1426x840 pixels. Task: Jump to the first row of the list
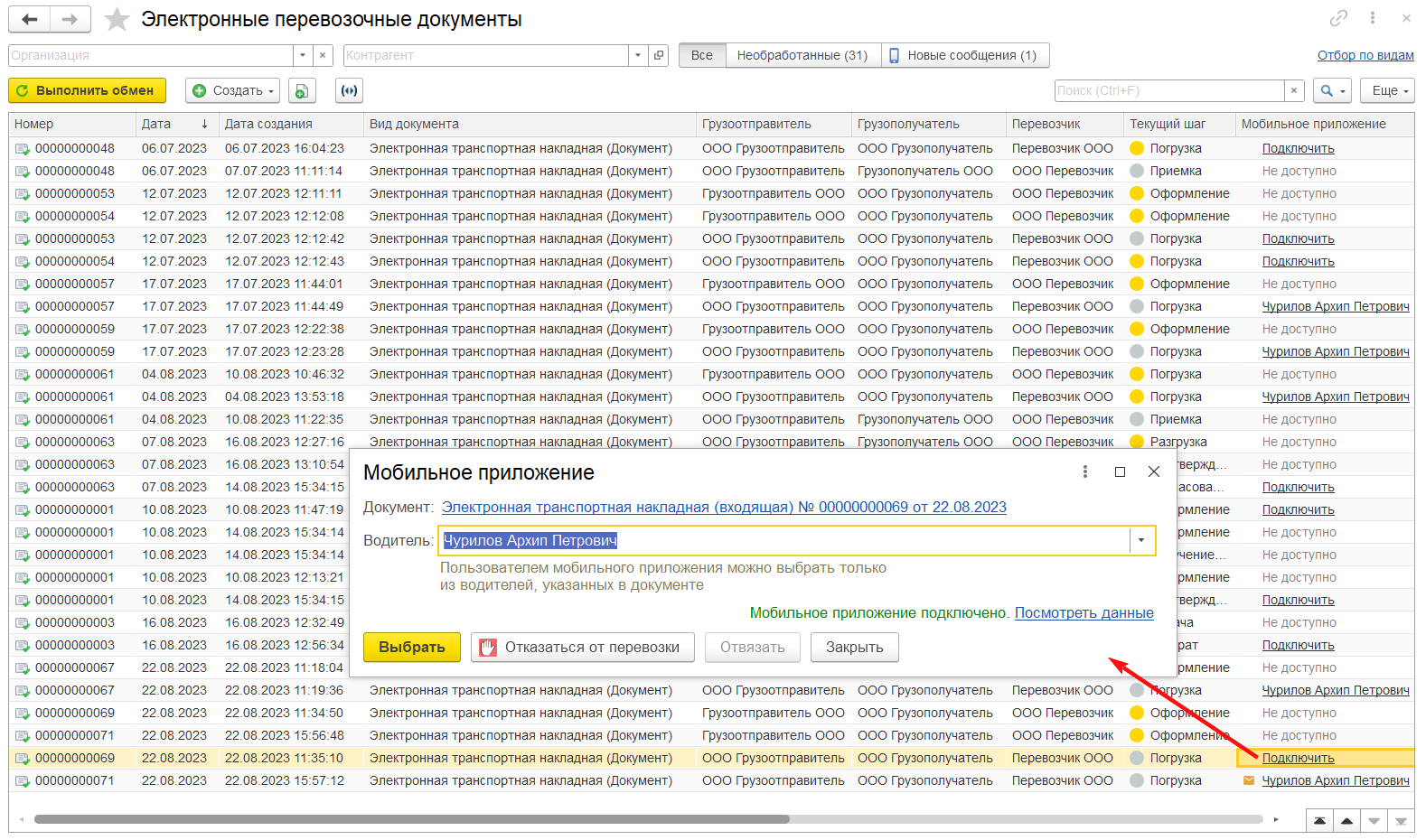tap(1319, 820)
